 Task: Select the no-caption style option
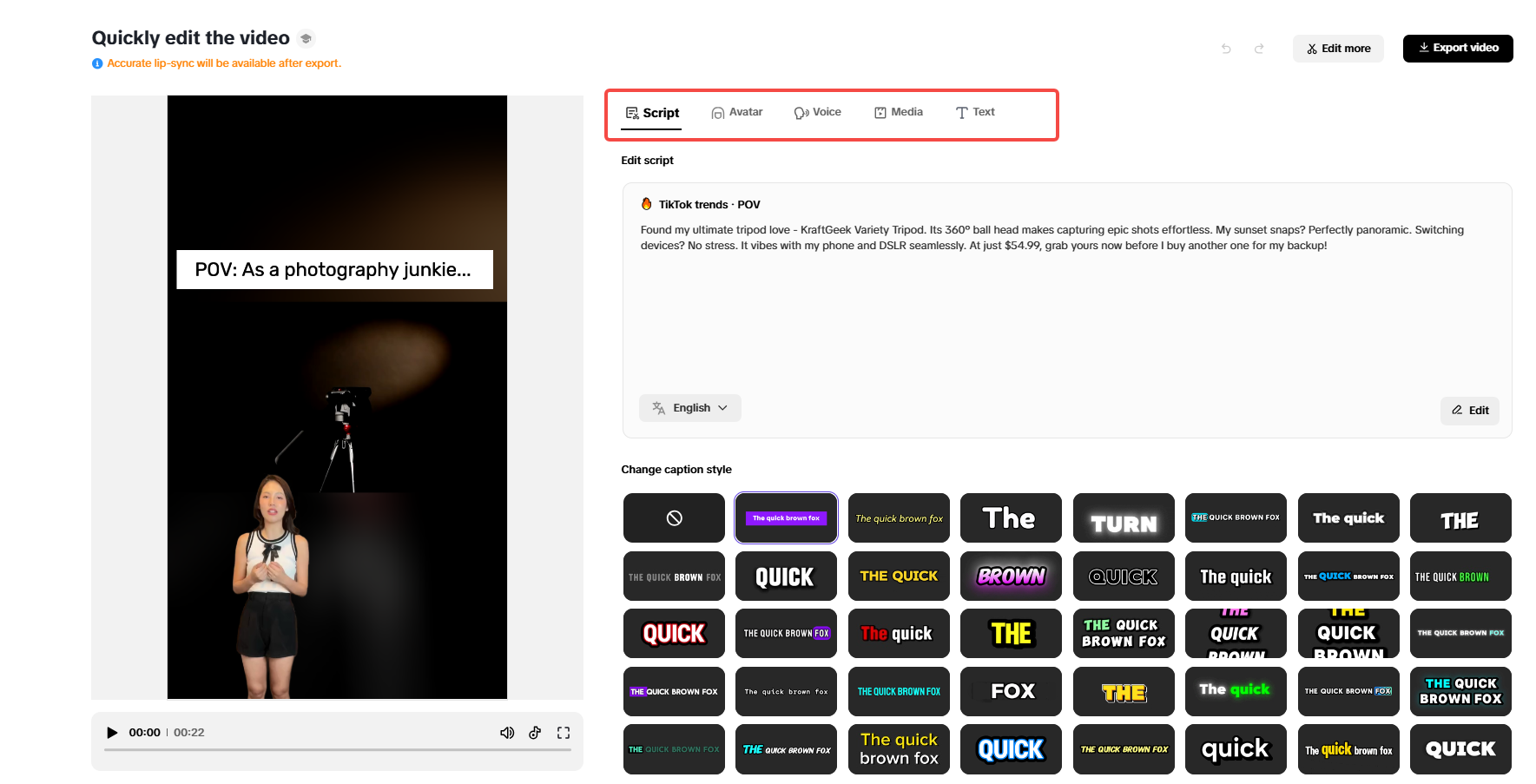coord(674,518)
